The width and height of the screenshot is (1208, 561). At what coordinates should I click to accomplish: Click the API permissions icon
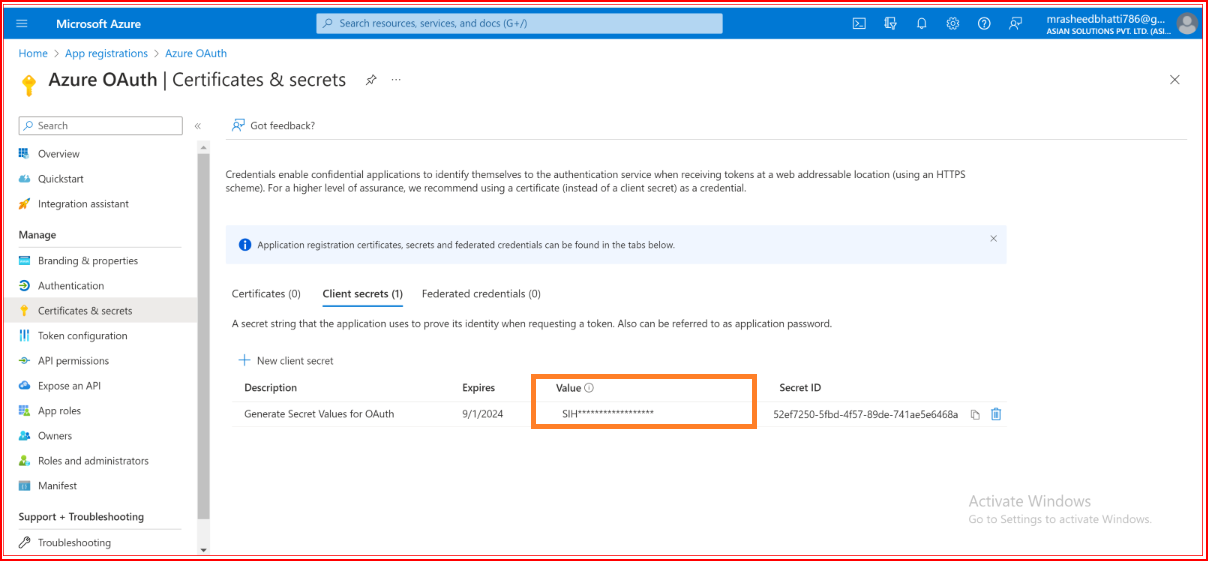pyautogui.click(x=25, y=361)
